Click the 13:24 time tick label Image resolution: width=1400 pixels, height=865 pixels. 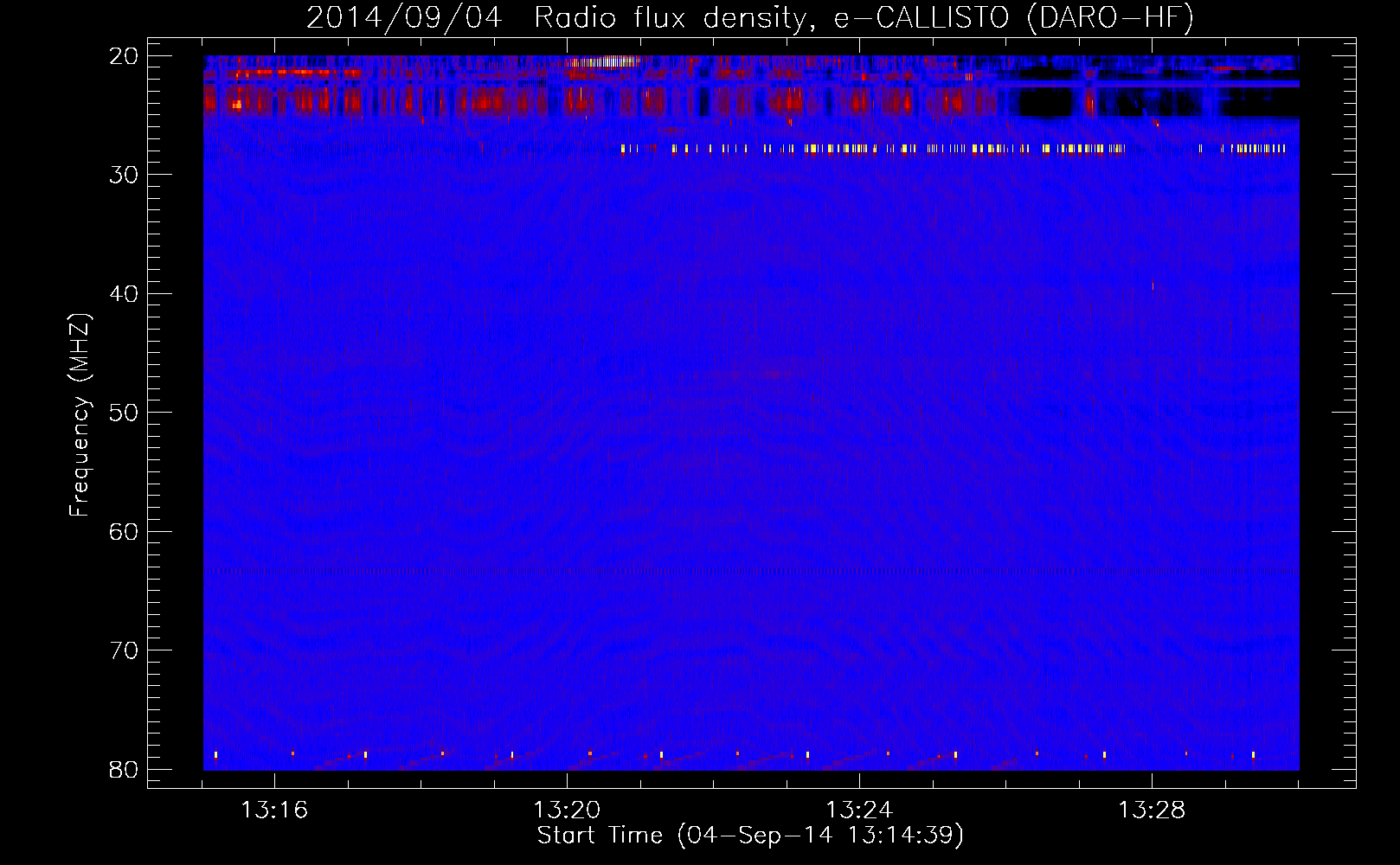[x=859, y=811]
